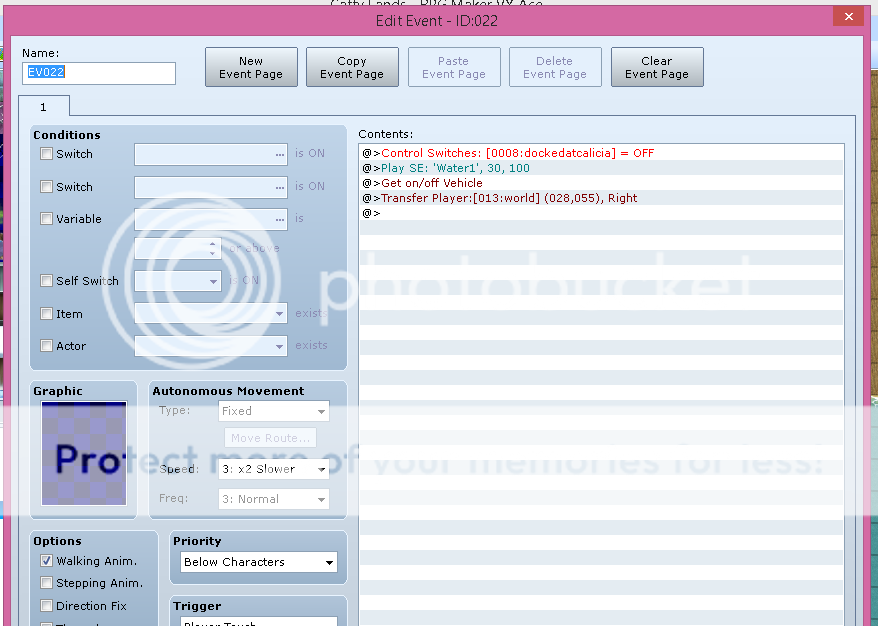The height and width of the screenshot is (626, 878).
Task: Check the Self Switch condition
Action: [47, 281]
